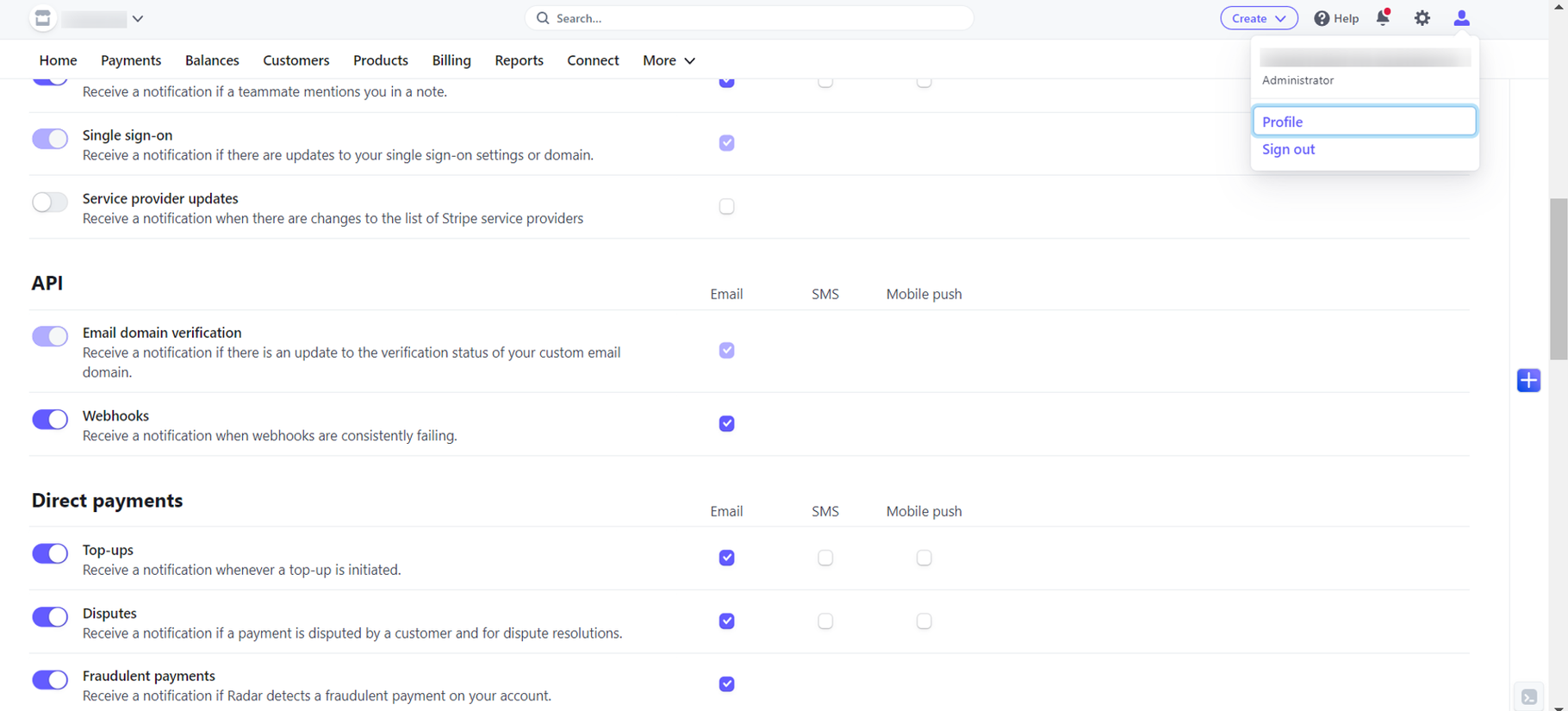The width and height of the screenshot is (1568, 711).
Task: Check Mobile push checkbox for Top-ups
Action: click(924, 558)
